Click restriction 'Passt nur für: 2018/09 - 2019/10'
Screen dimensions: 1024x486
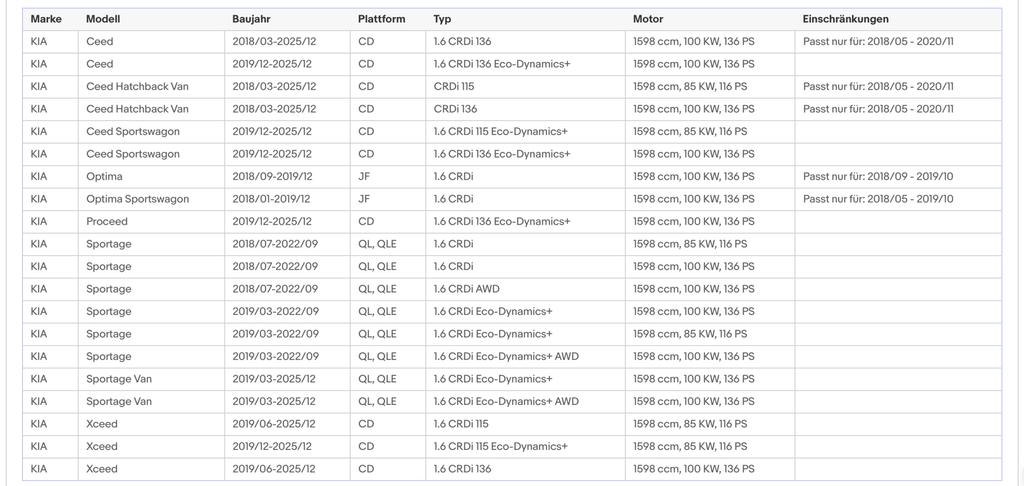[878, 176]
